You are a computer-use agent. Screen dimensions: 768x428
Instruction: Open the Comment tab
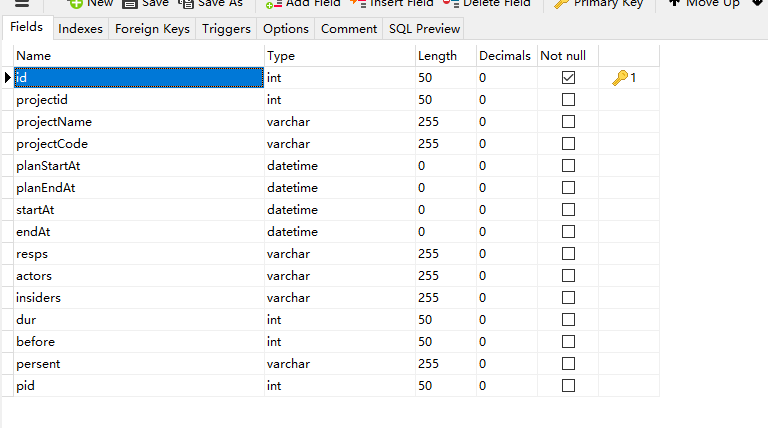pyautogui.click(x=349, y=29)
